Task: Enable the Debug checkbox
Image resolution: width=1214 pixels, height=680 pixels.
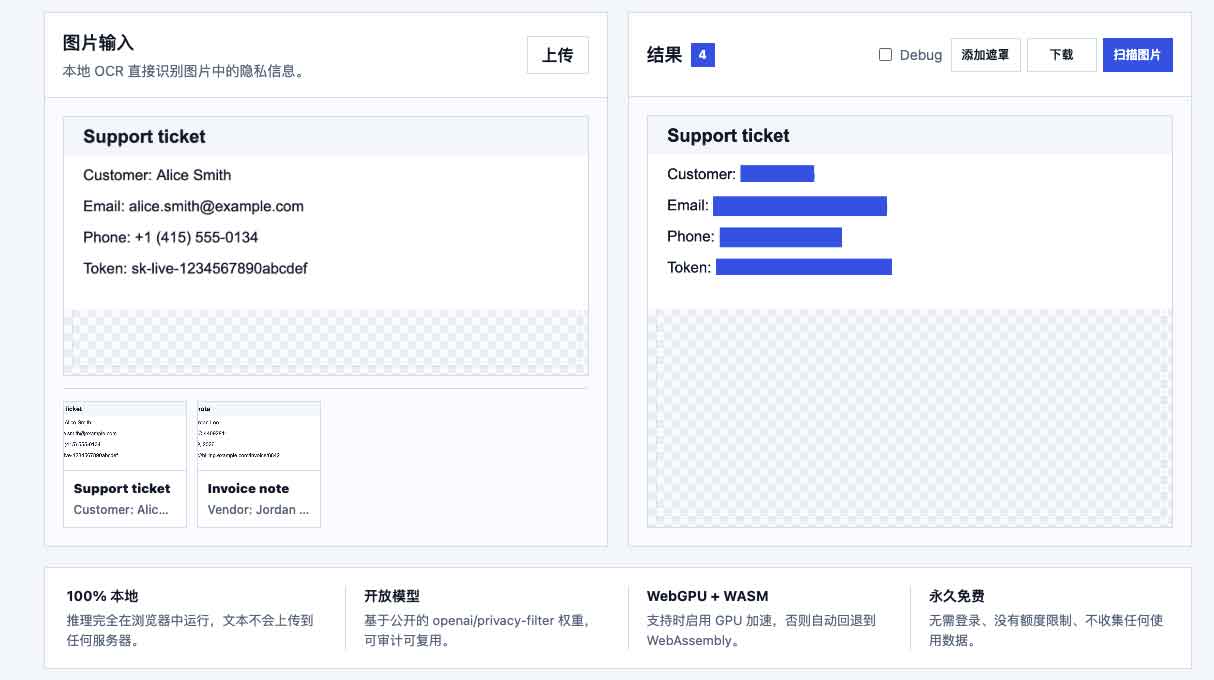Action: tap(885, 55)
